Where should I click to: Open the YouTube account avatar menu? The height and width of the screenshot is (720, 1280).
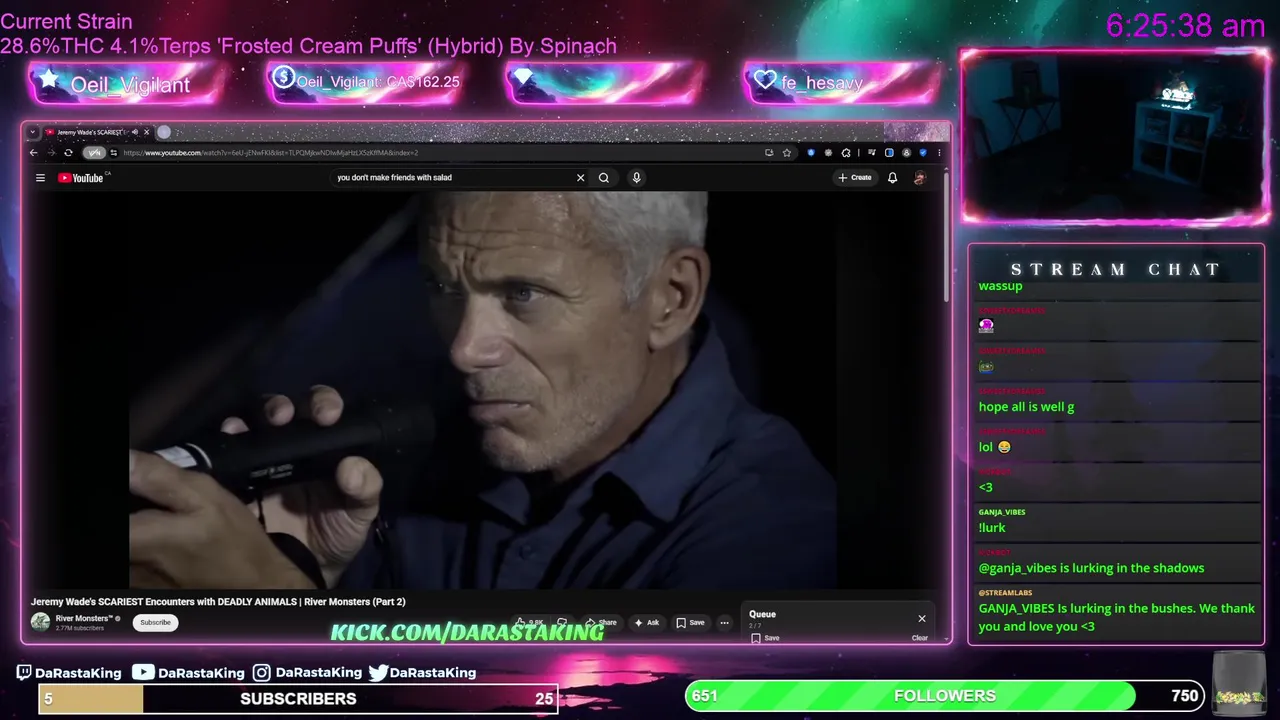(x=920, y=178)
